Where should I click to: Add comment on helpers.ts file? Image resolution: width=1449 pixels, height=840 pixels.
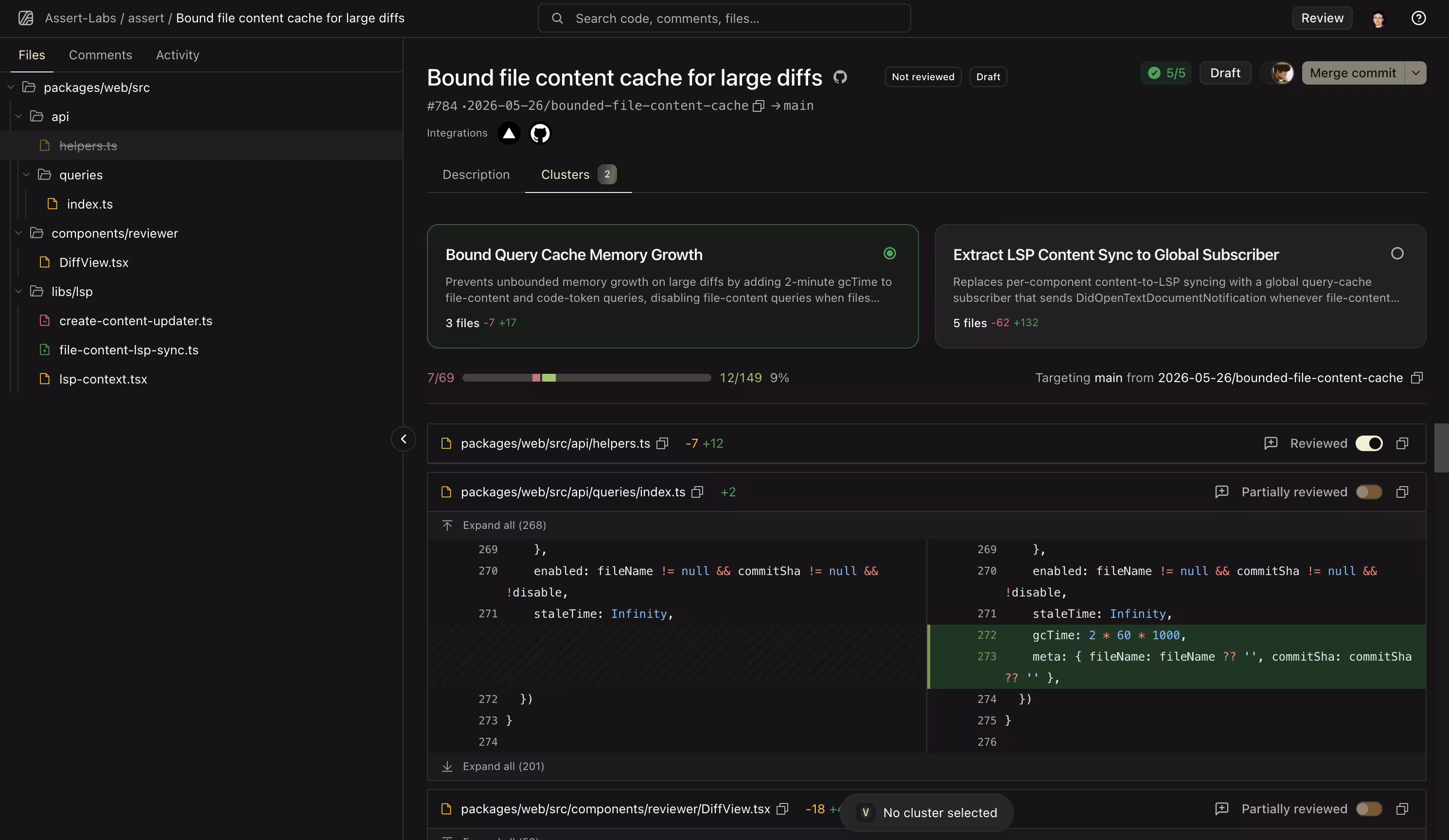pos(1271,443)
